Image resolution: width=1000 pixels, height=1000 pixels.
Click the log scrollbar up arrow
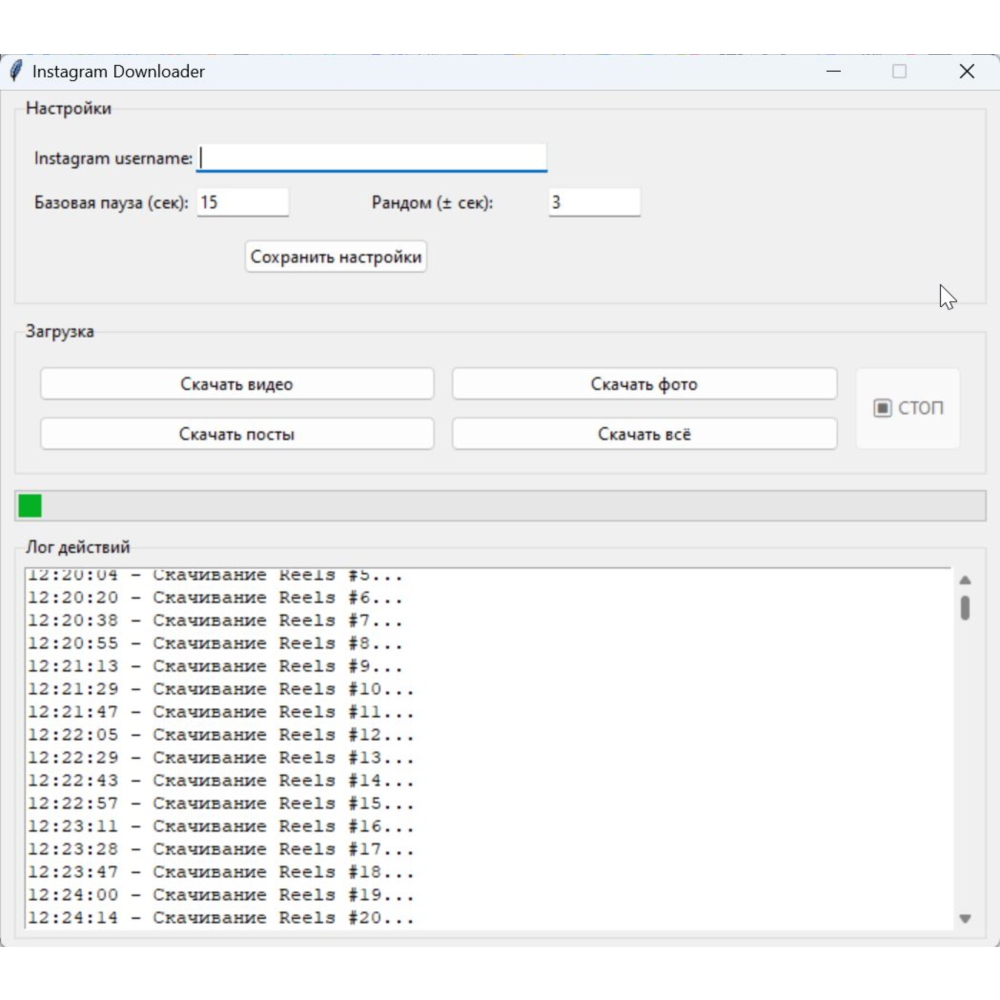click(965, 580)
